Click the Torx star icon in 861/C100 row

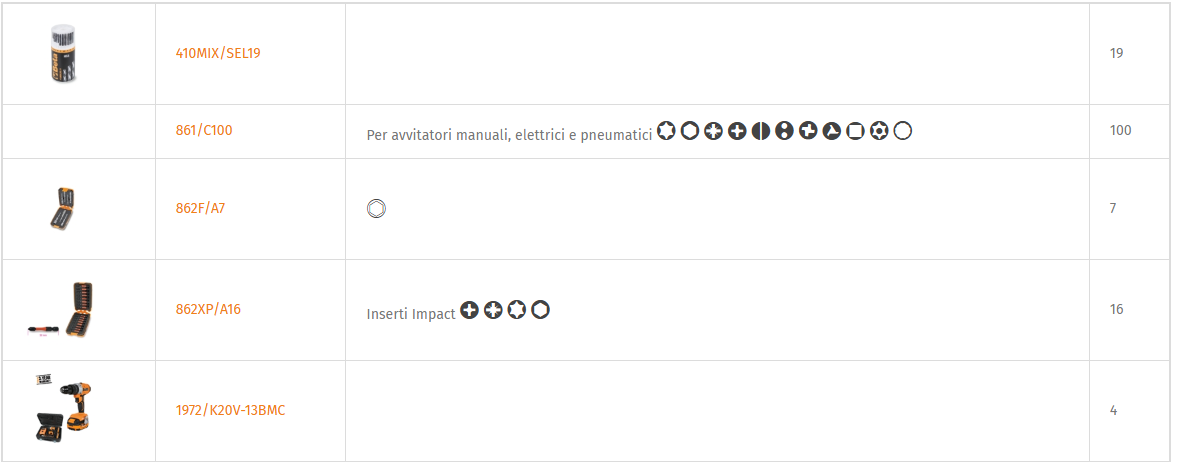pos(666,131)
